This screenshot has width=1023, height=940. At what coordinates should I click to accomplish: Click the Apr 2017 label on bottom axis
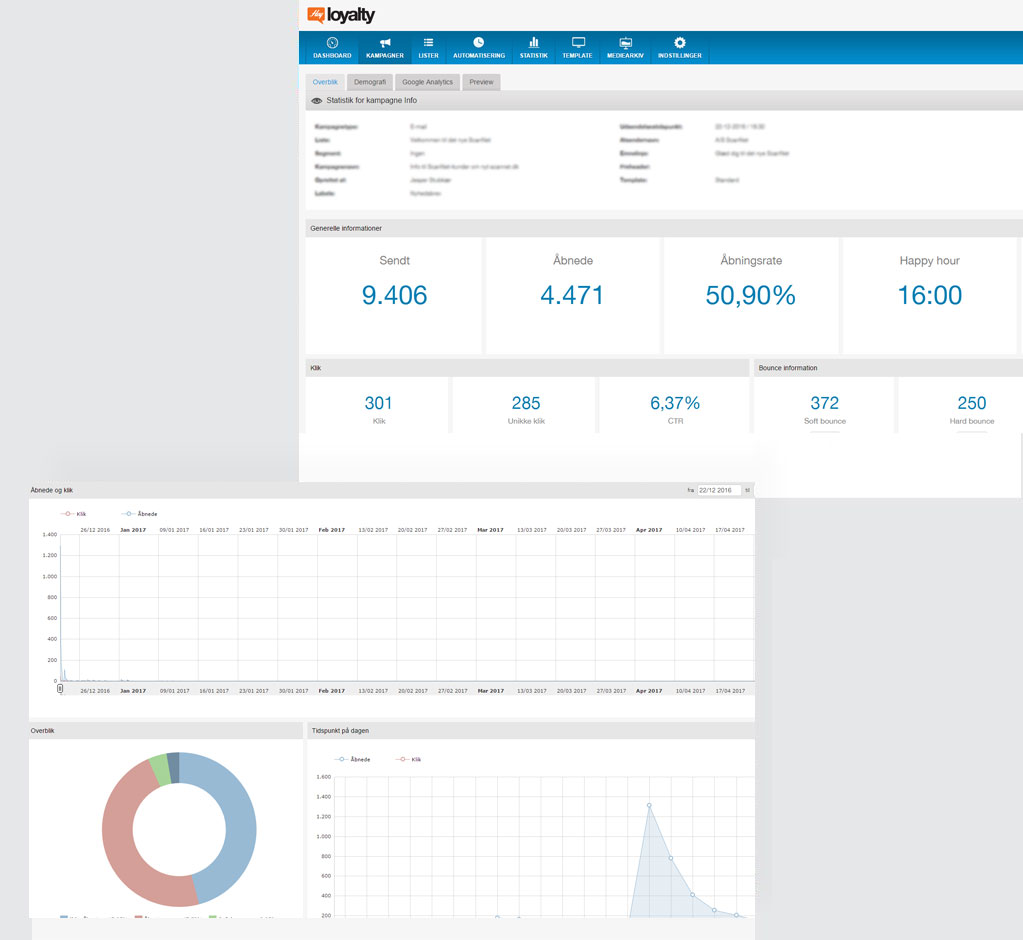pos(649,690)
